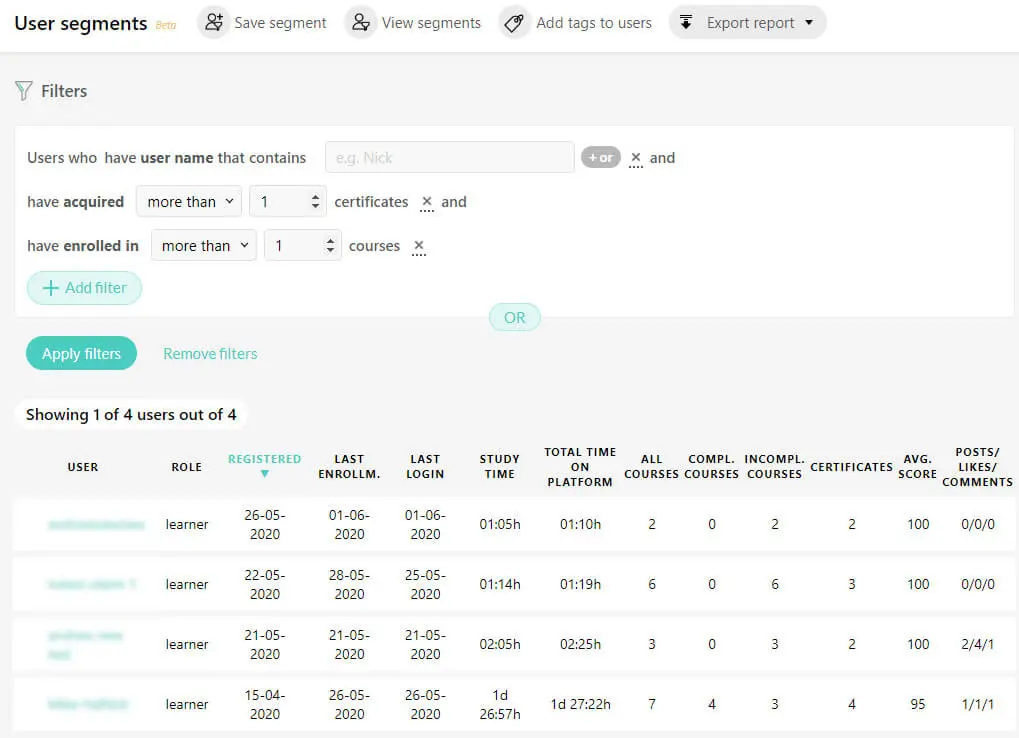The width and height of the screenshot is (1019, 738).
Task: Click the certificates number stepper arrows
Action: [x=316, y=201]
